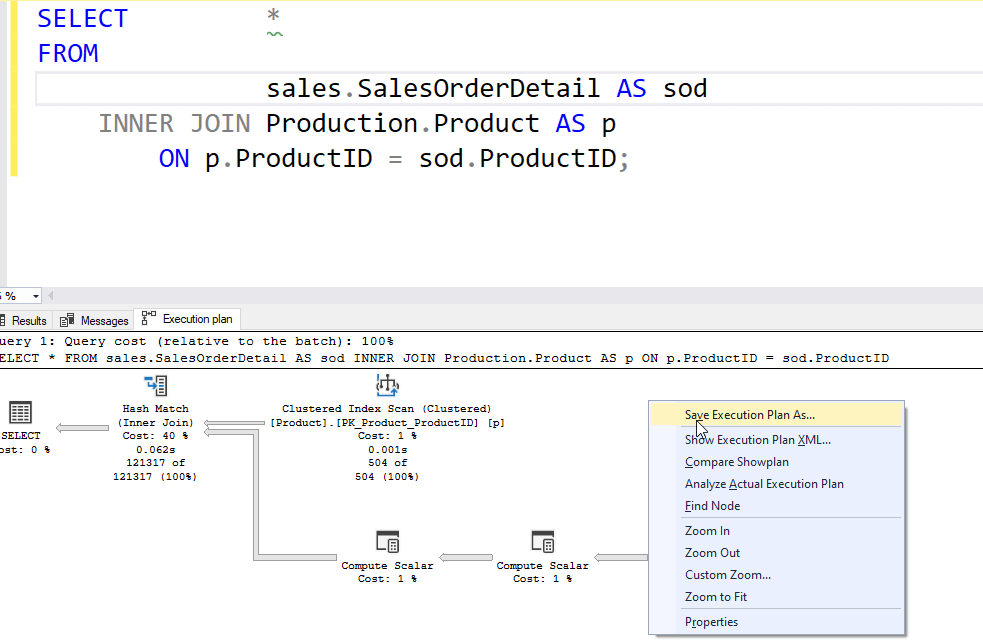Click the Execution plan tab icon

click(149, 319)
